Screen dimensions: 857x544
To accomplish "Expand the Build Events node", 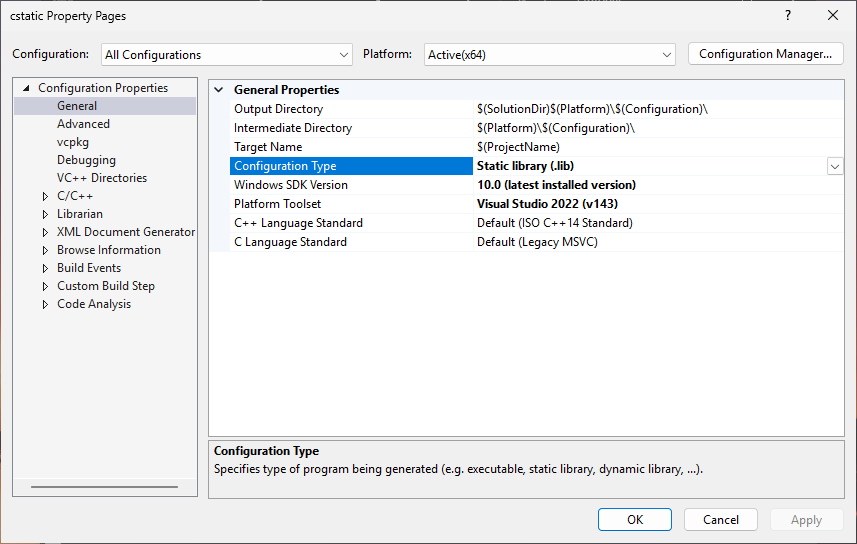I will (45, 268).
